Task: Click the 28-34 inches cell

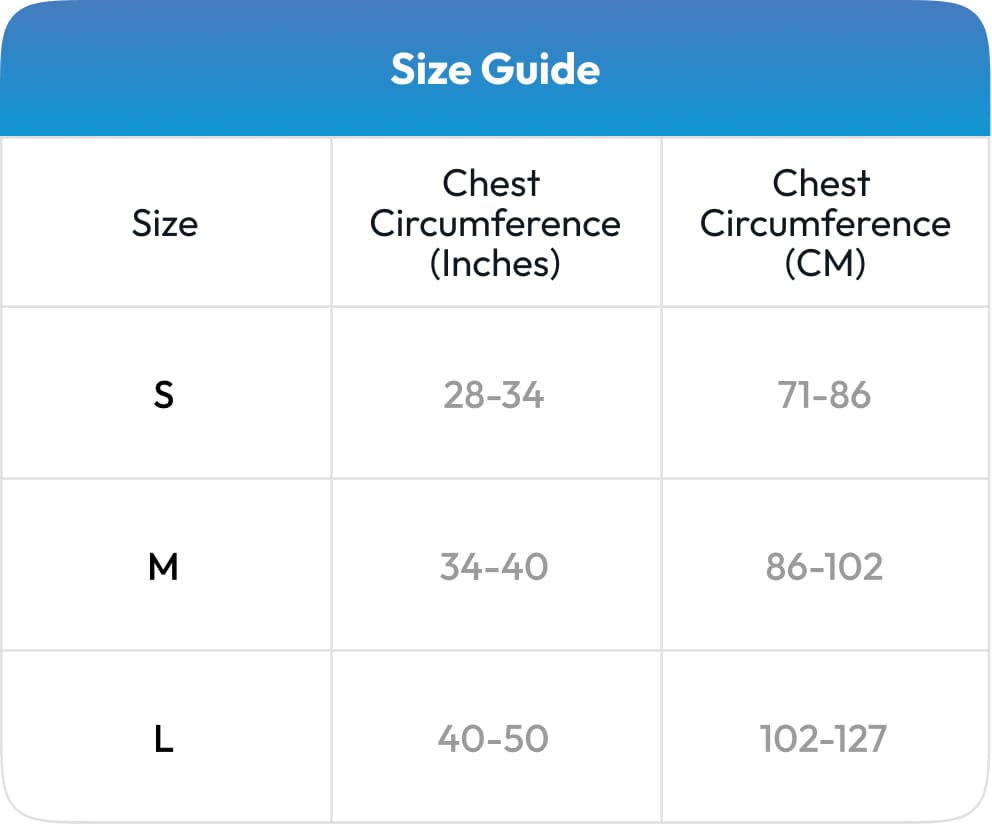Action: tap(494, 395)
